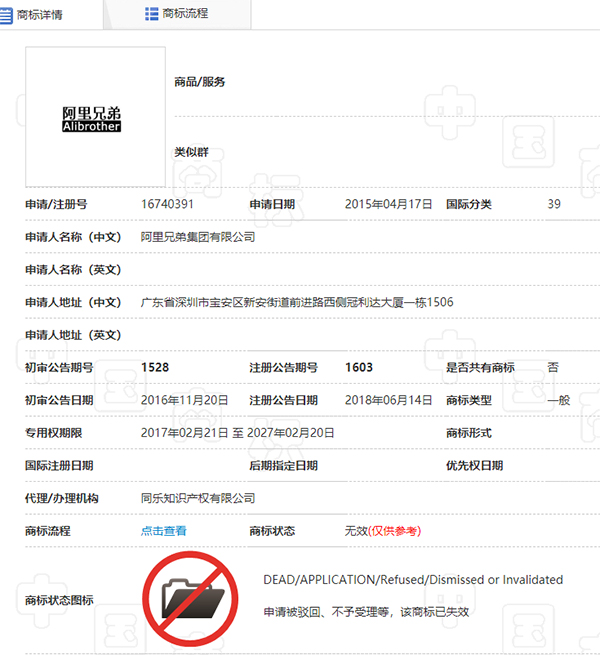Select exclusive rights period 2017年02月21日 至 2027年02月20日
600x655 pixels.
237,433
